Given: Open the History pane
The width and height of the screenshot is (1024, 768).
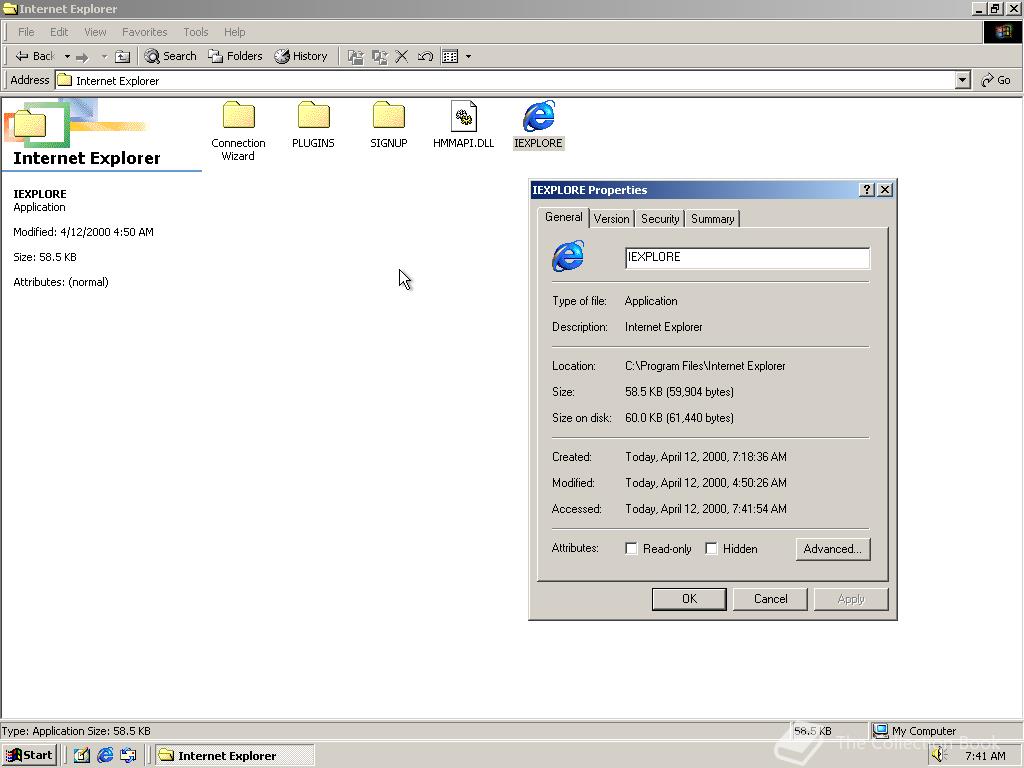Looking at the screenshot, I should click(301, 56).
